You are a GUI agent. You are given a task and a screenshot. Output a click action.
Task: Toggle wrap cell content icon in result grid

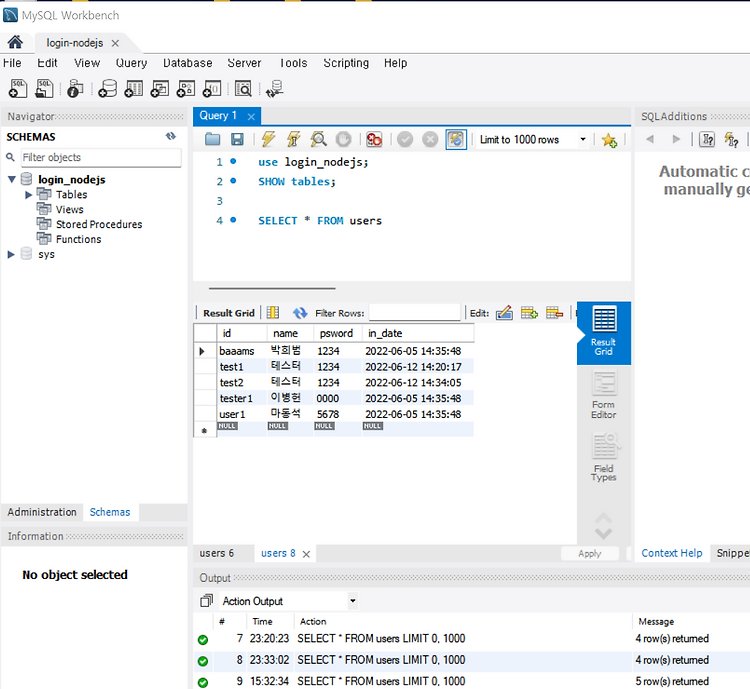point(273,312)
